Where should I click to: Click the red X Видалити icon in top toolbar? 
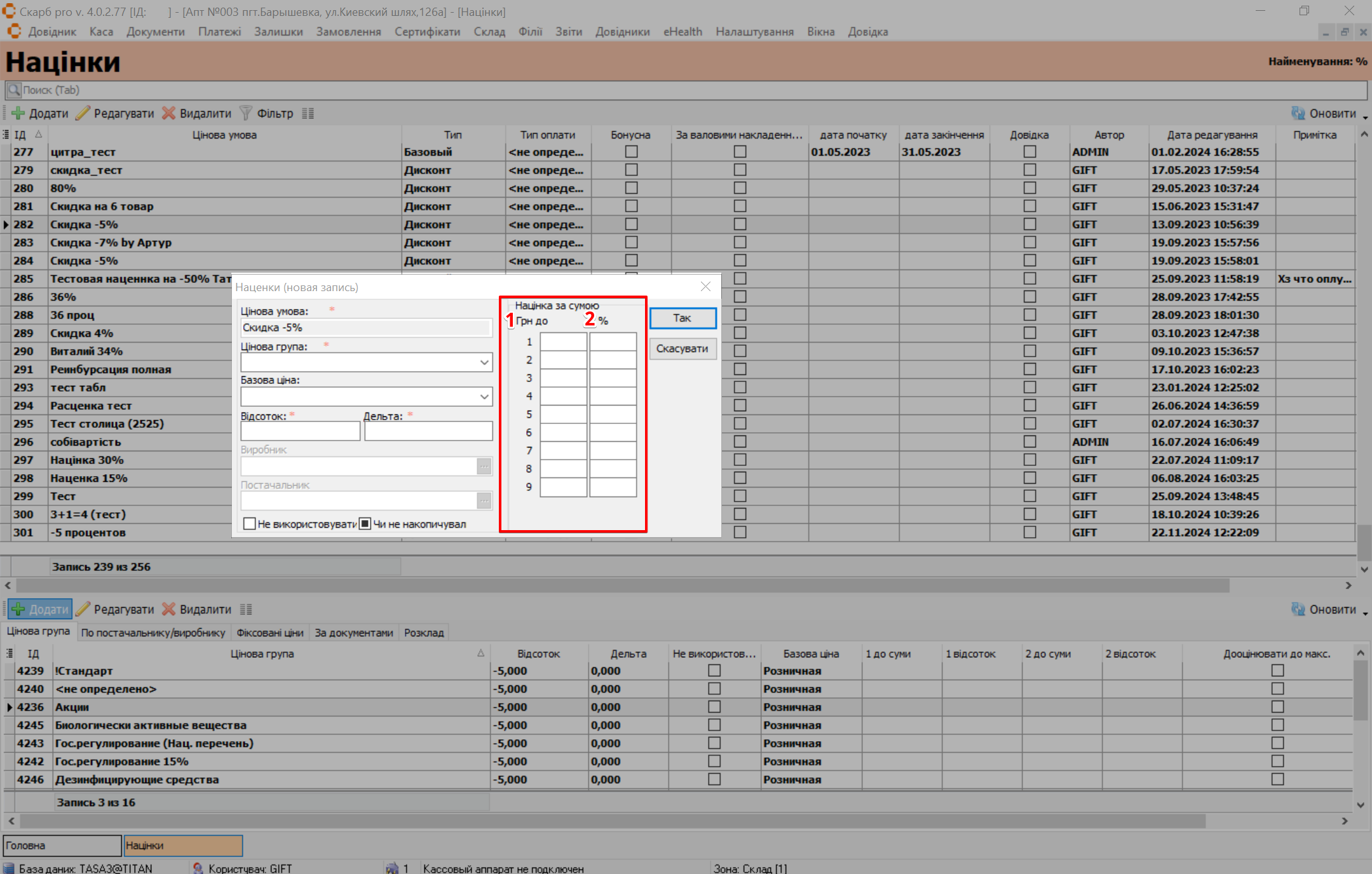[x=168, y=113]
